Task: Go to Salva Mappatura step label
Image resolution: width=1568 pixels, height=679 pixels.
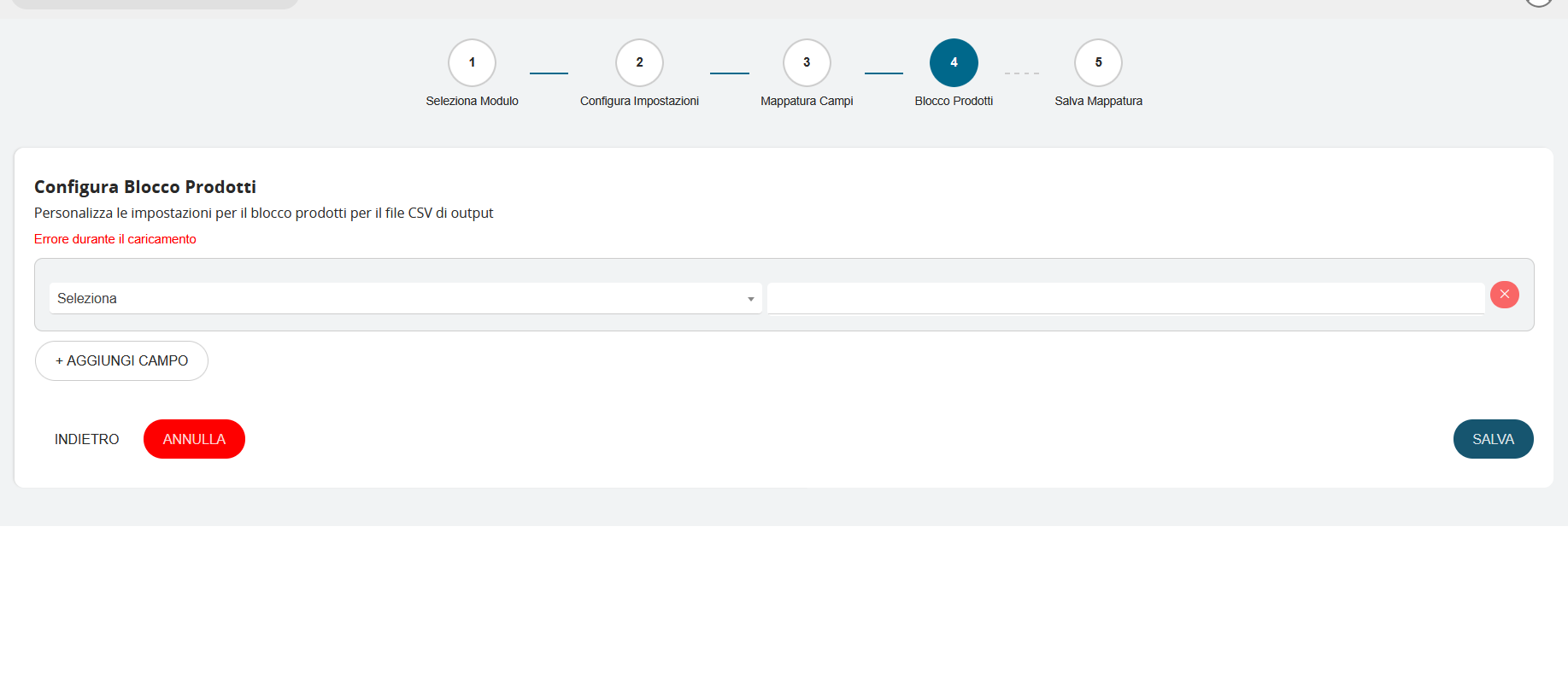Action: (x=1098, y=101)
